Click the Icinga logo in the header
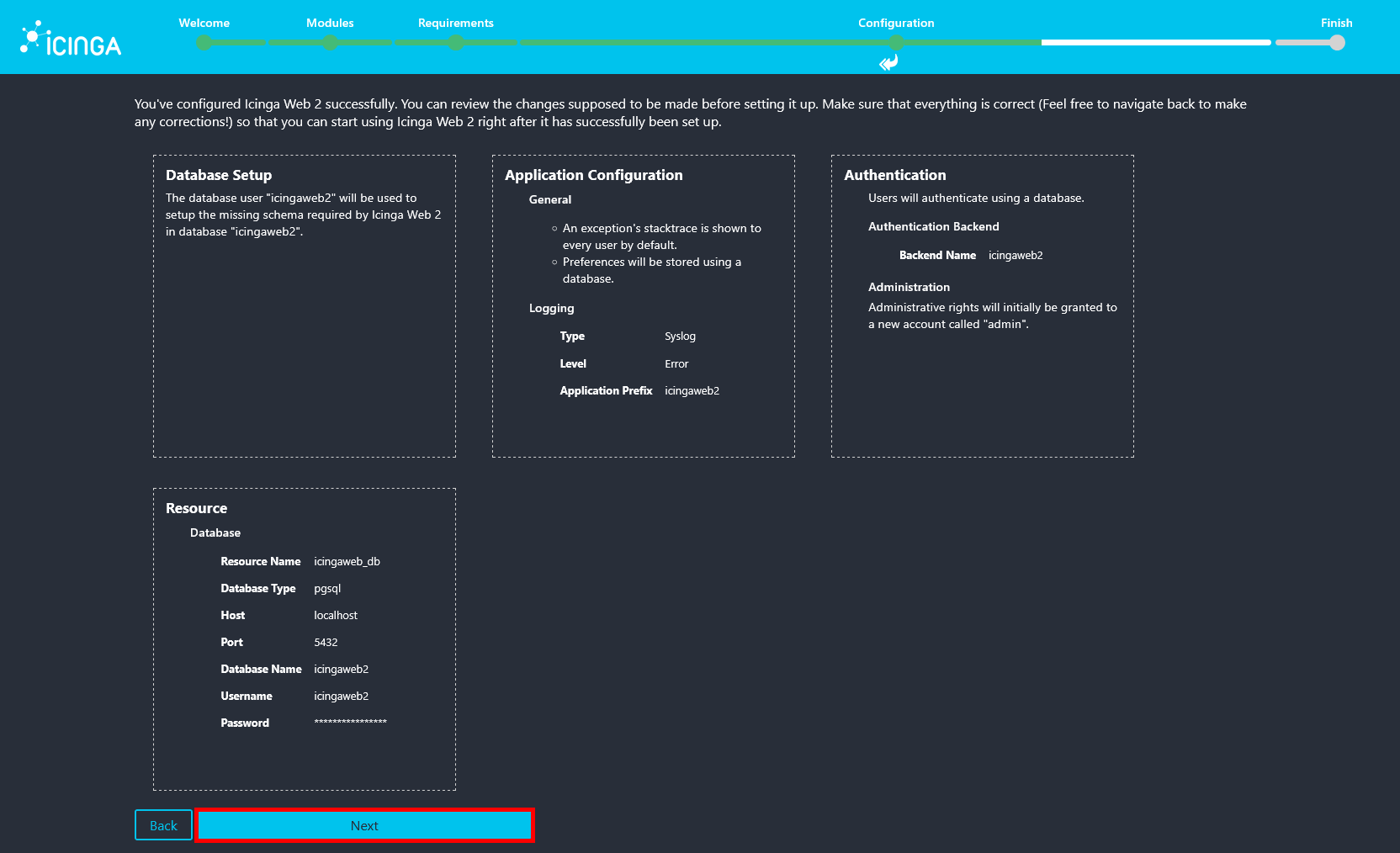This screenshot has width=1400, height=853. click(71, 37)
